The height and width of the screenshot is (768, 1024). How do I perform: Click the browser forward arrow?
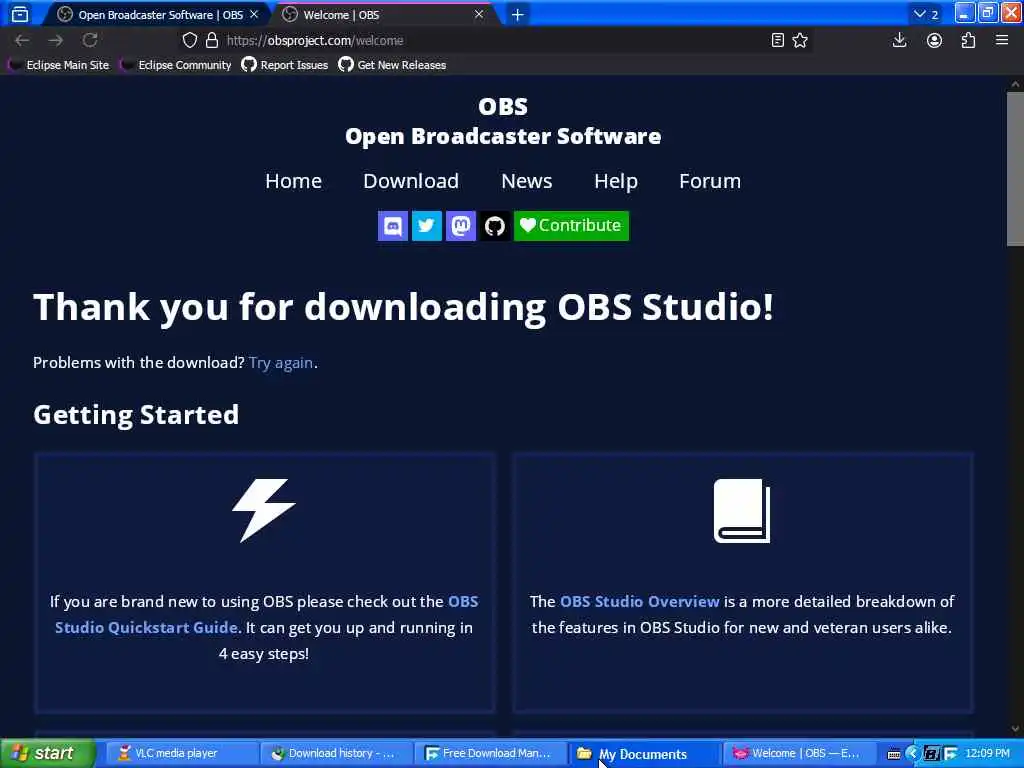[56, 40]
